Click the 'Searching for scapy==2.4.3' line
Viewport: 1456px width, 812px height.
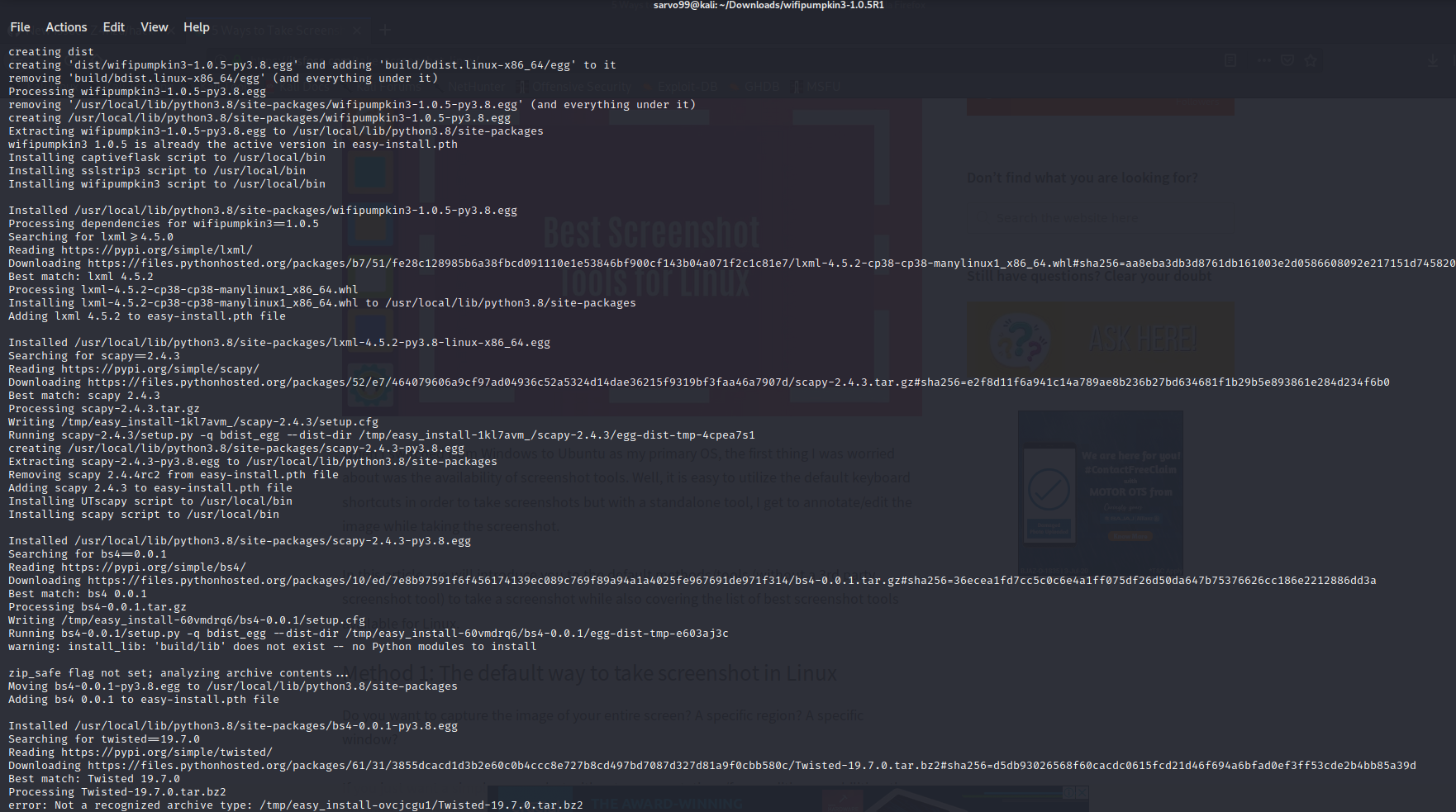tap(94, 356)
